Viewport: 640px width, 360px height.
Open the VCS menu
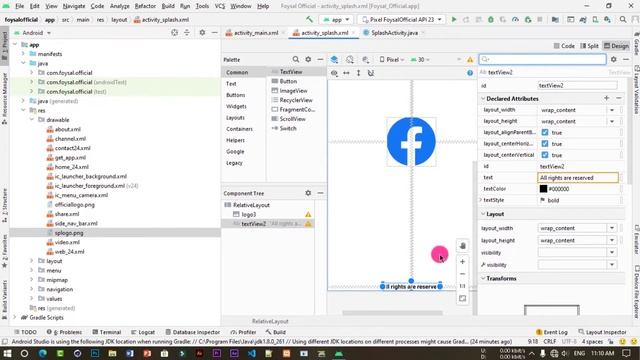point(220,6)
